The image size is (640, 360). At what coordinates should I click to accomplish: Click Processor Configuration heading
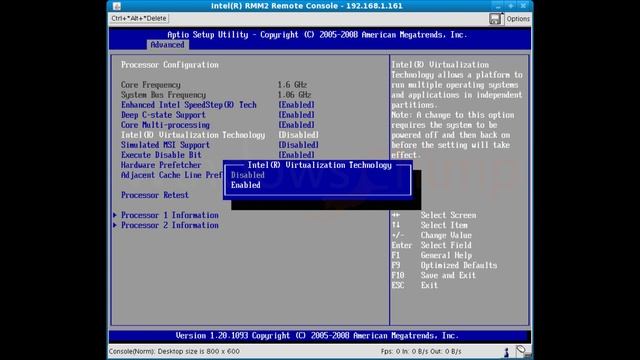pyautogui.click(x=170, y=65)
